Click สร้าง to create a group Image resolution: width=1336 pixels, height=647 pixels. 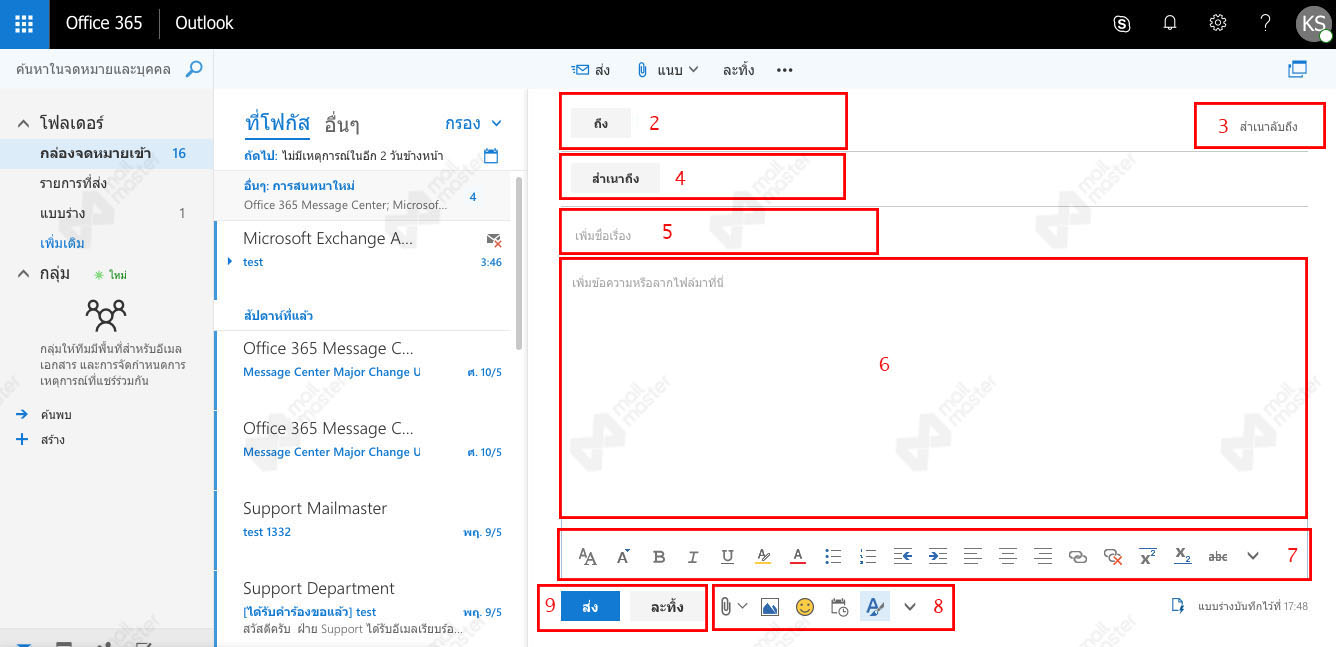point(53,439)
